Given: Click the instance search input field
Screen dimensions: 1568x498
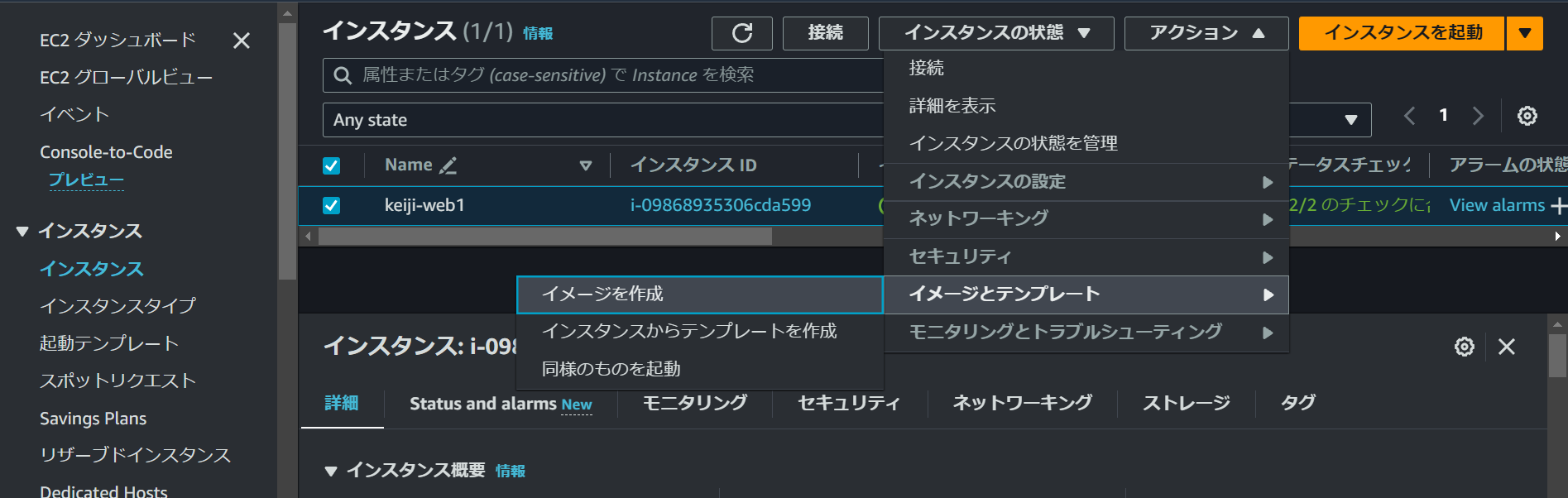Looking at the screenshot, I should (602, 75).
